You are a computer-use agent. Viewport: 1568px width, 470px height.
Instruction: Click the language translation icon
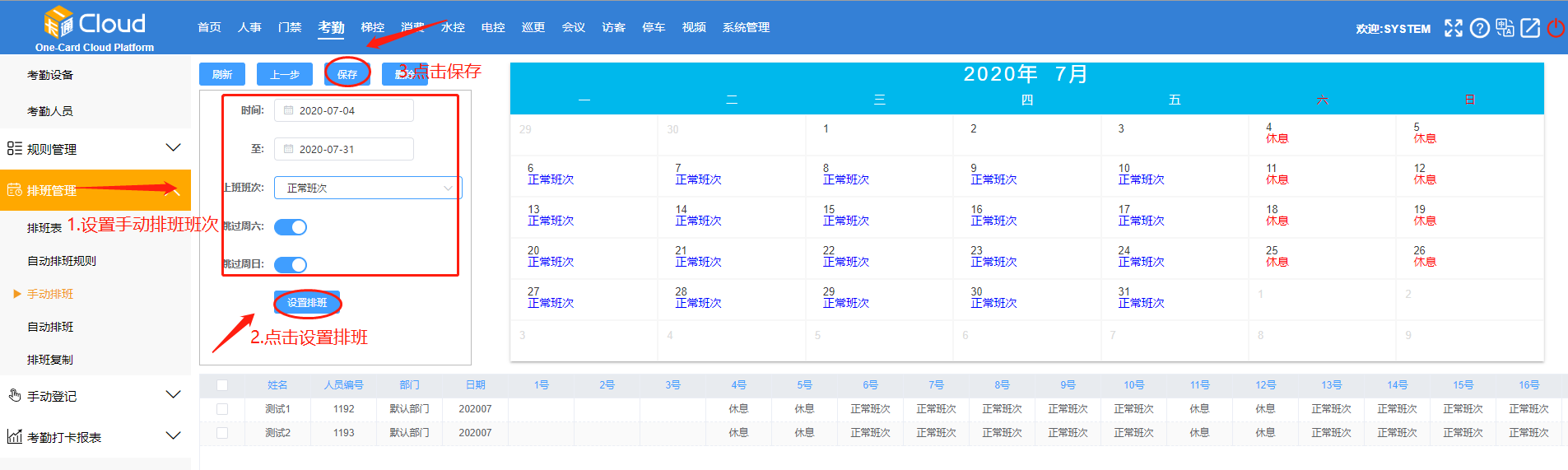1505,28
